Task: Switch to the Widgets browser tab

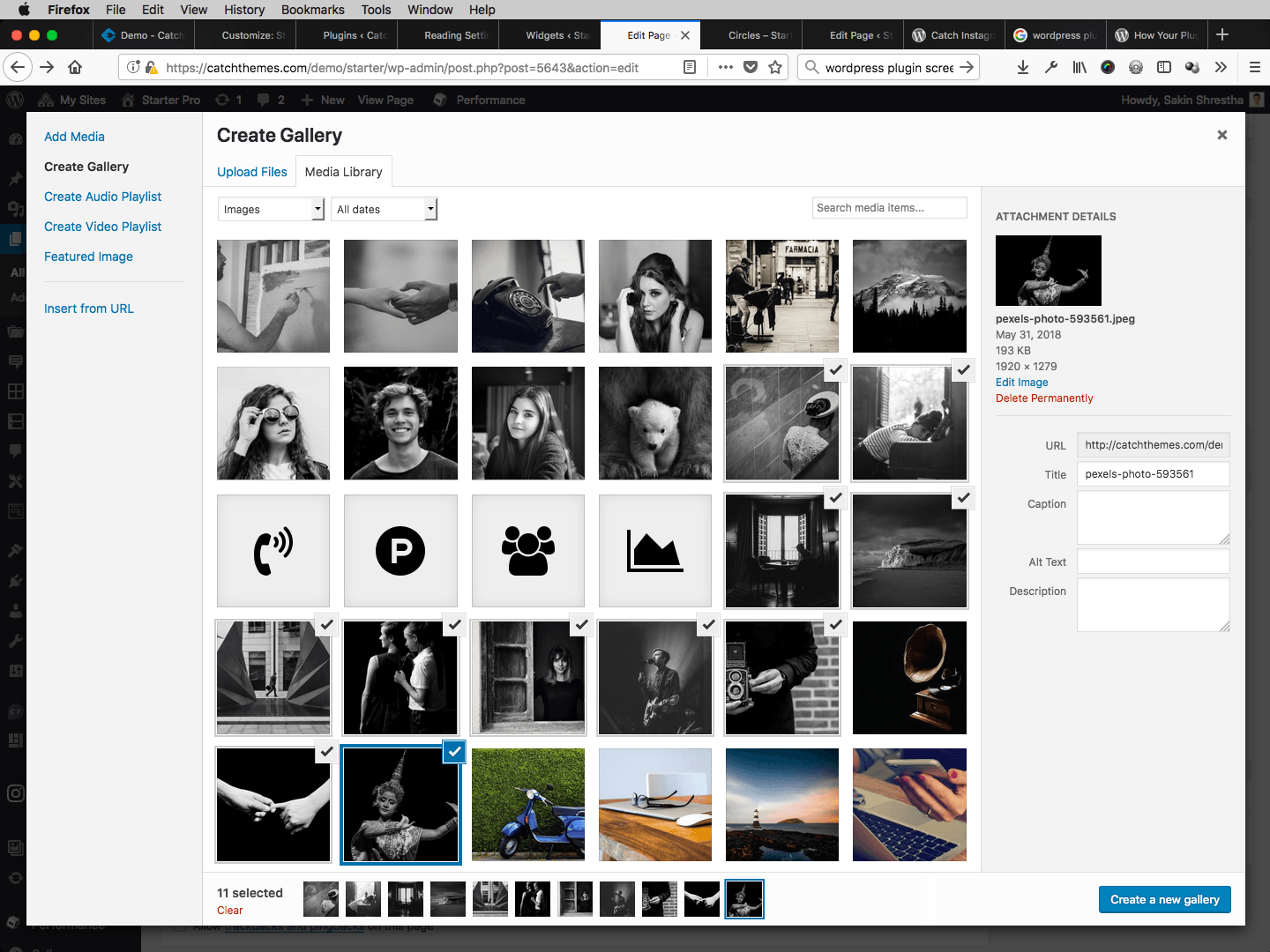Action: pyautogui.click(x=549, y=35)
